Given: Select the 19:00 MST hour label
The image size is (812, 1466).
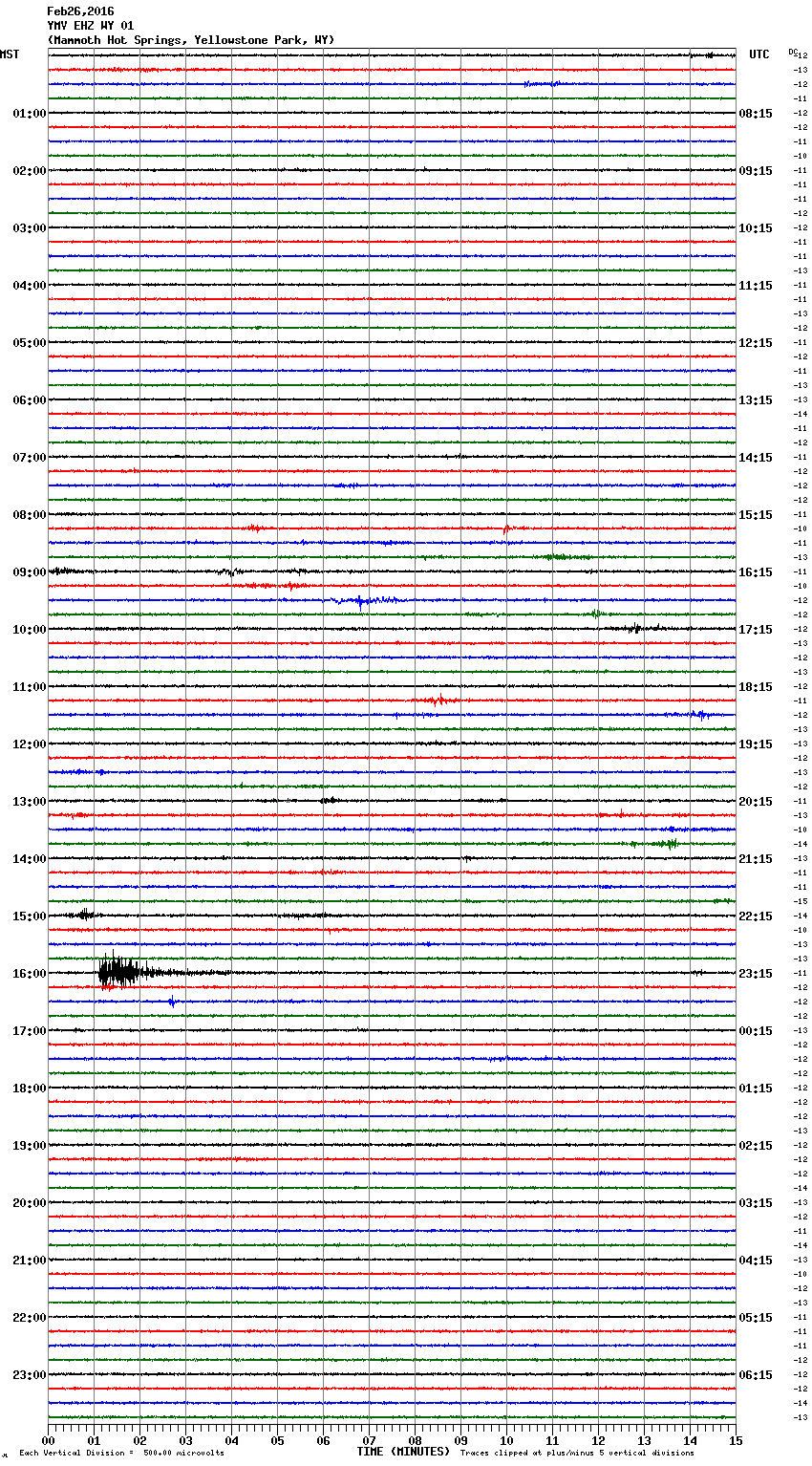Looking at the screenshot, I should point(30,1146).
